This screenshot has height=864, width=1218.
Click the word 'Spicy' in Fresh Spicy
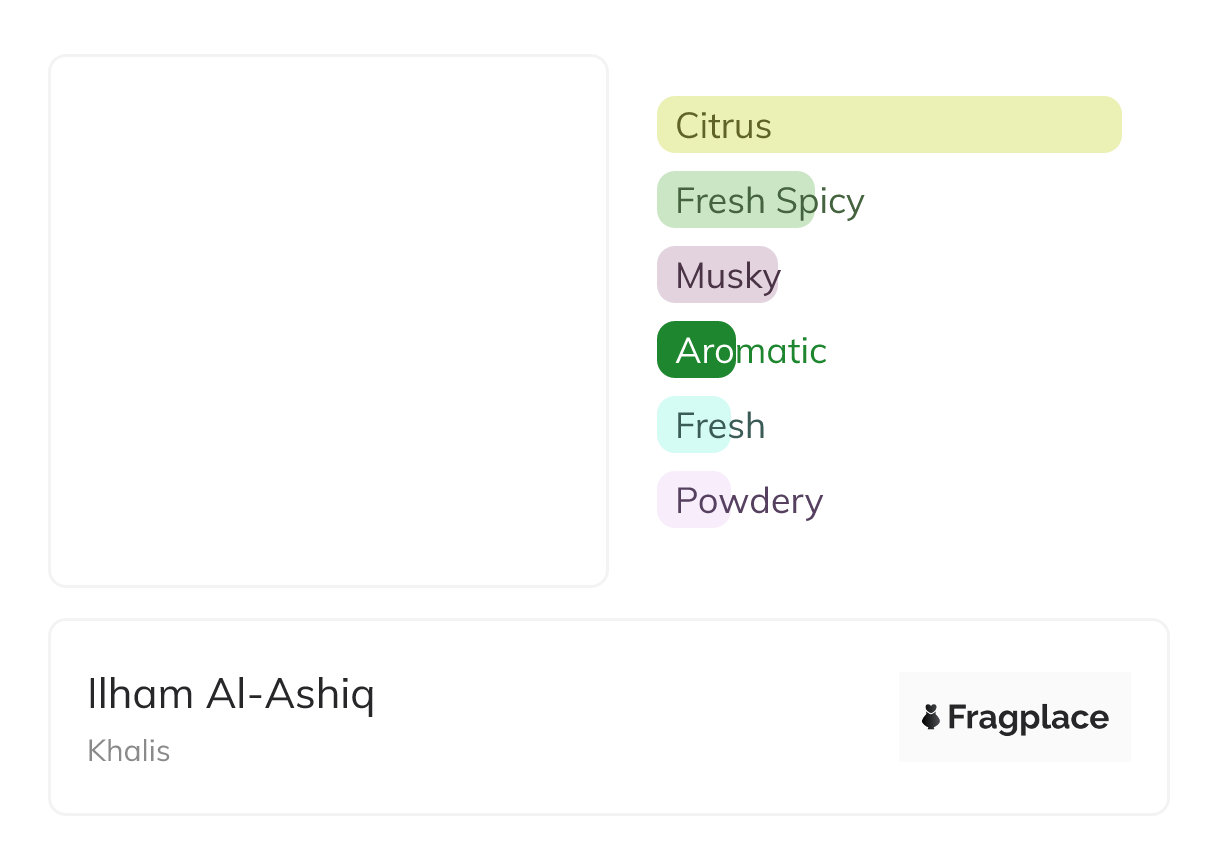(820, 201)
